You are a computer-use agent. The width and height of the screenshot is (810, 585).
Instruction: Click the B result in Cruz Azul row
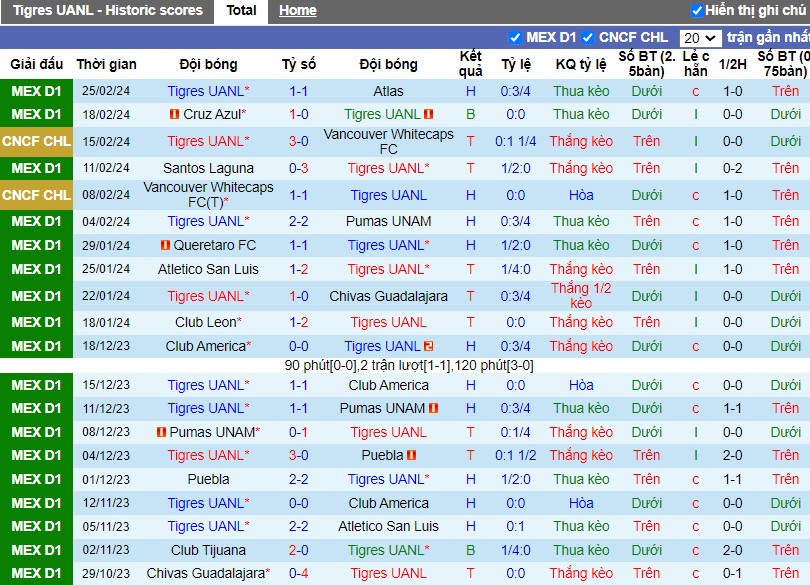(x=471, y=114)
